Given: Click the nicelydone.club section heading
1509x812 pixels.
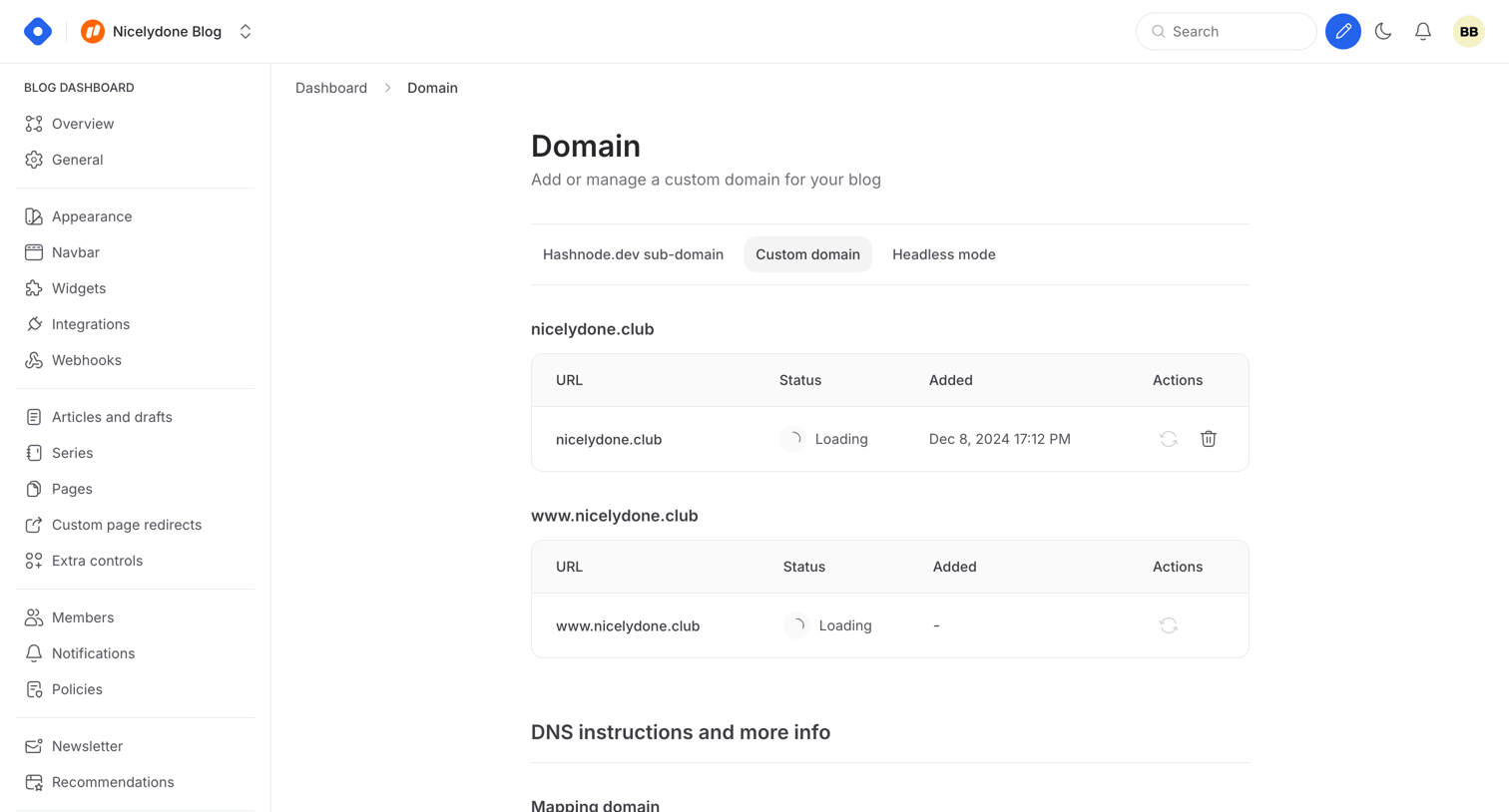Looking at the screenshot, I should [593, 329].
